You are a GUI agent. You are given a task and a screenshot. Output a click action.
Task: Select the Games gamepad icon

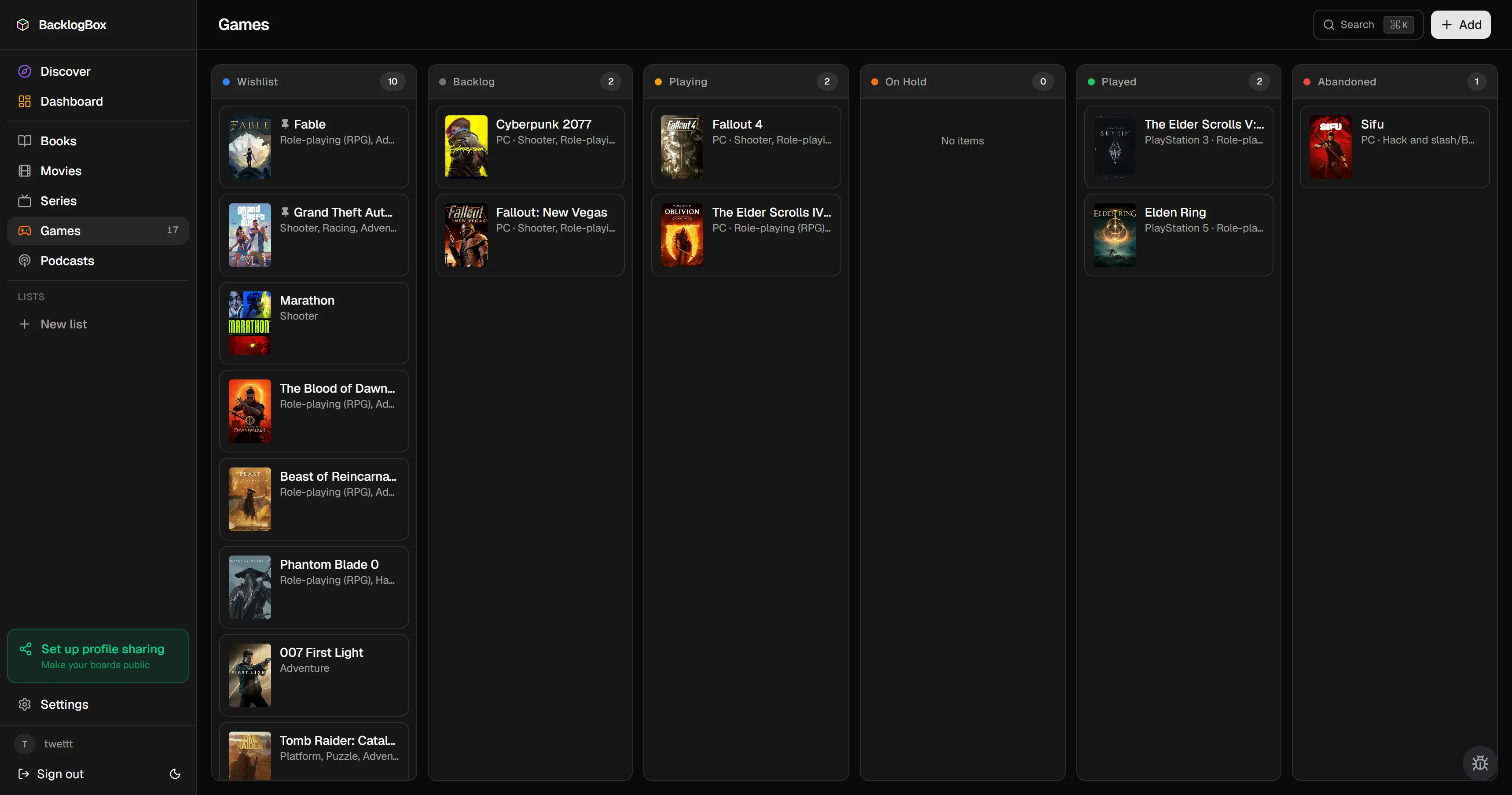tap(25, 231)
